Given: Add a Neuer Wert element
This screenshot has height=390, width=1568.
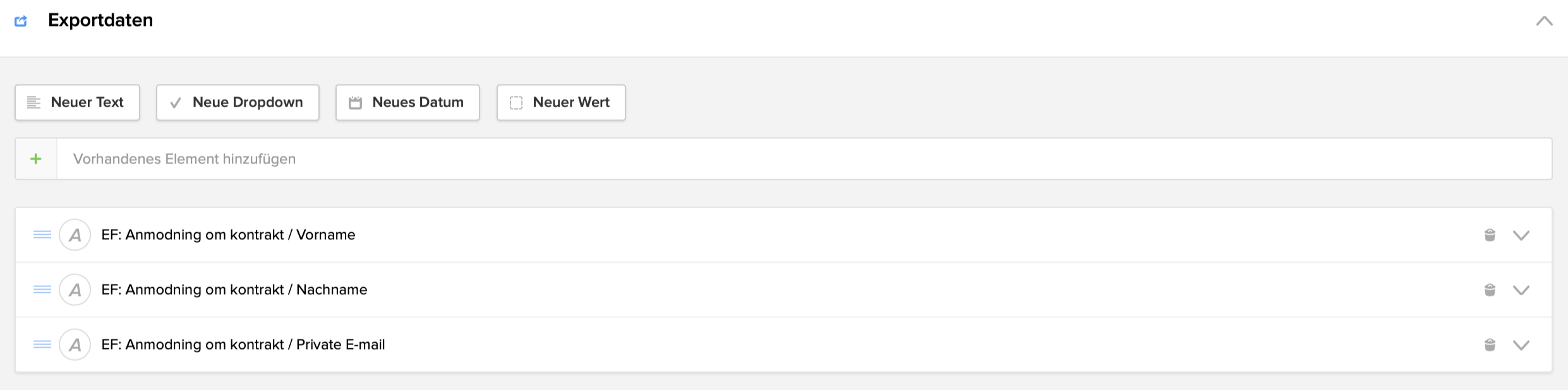Looking at the screenshot, I should click(561, 102).
